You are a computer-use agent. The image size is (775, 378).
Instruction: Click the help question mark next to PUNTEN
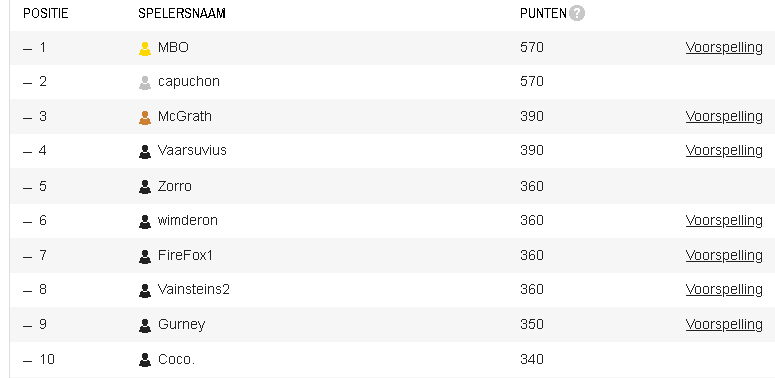coord(576,13)
